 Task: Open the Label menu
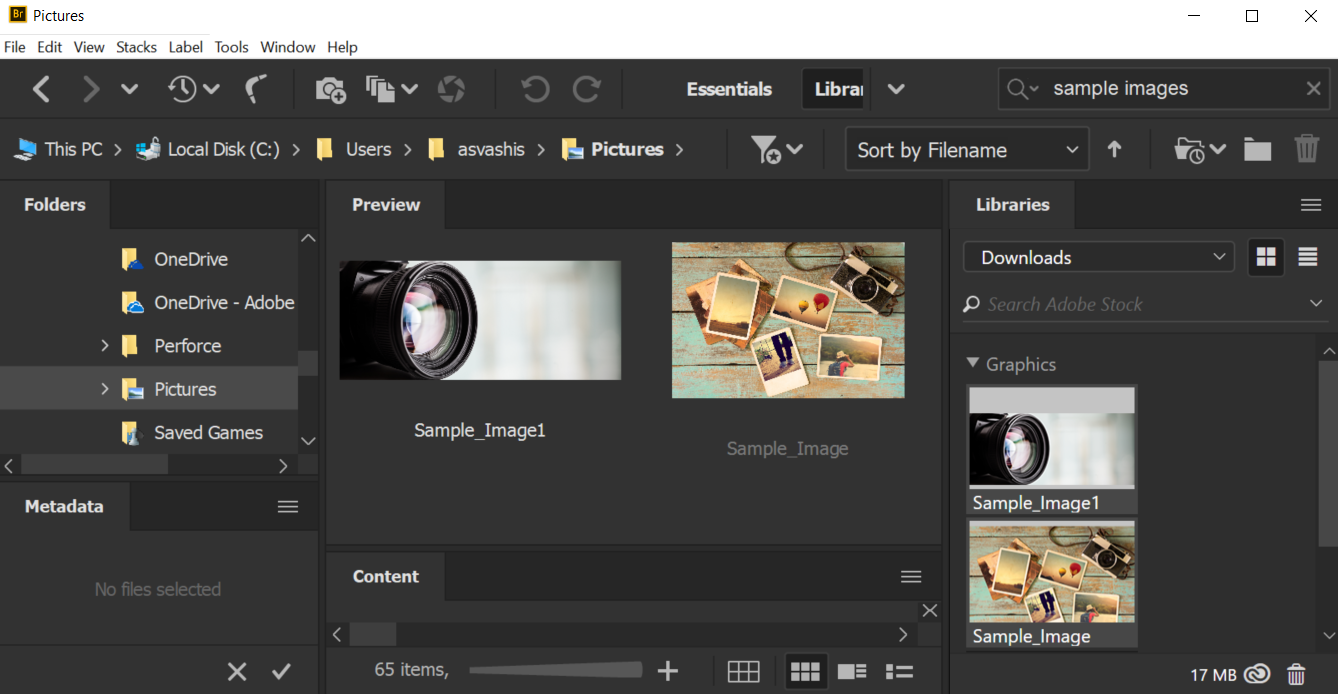pyautogui.click(x=186, y=47)
